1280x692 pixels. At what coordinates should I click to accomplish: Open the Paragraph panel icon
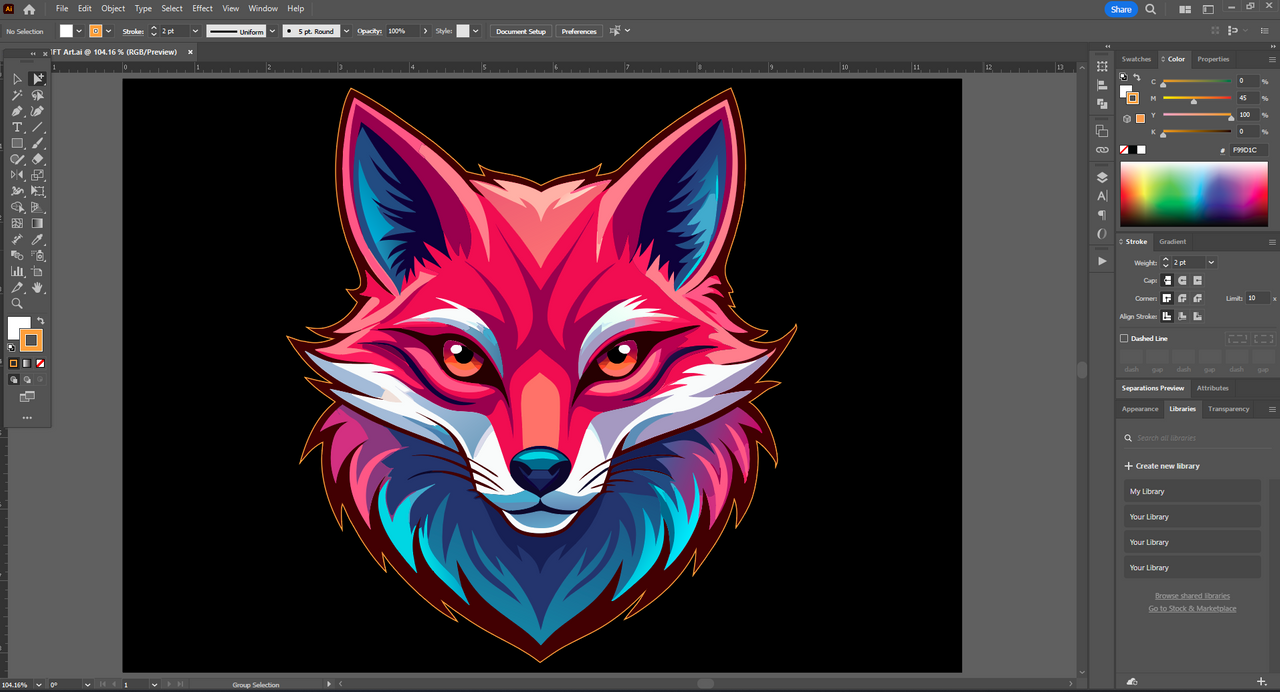pyautogui.click(x=1102, y=215)
